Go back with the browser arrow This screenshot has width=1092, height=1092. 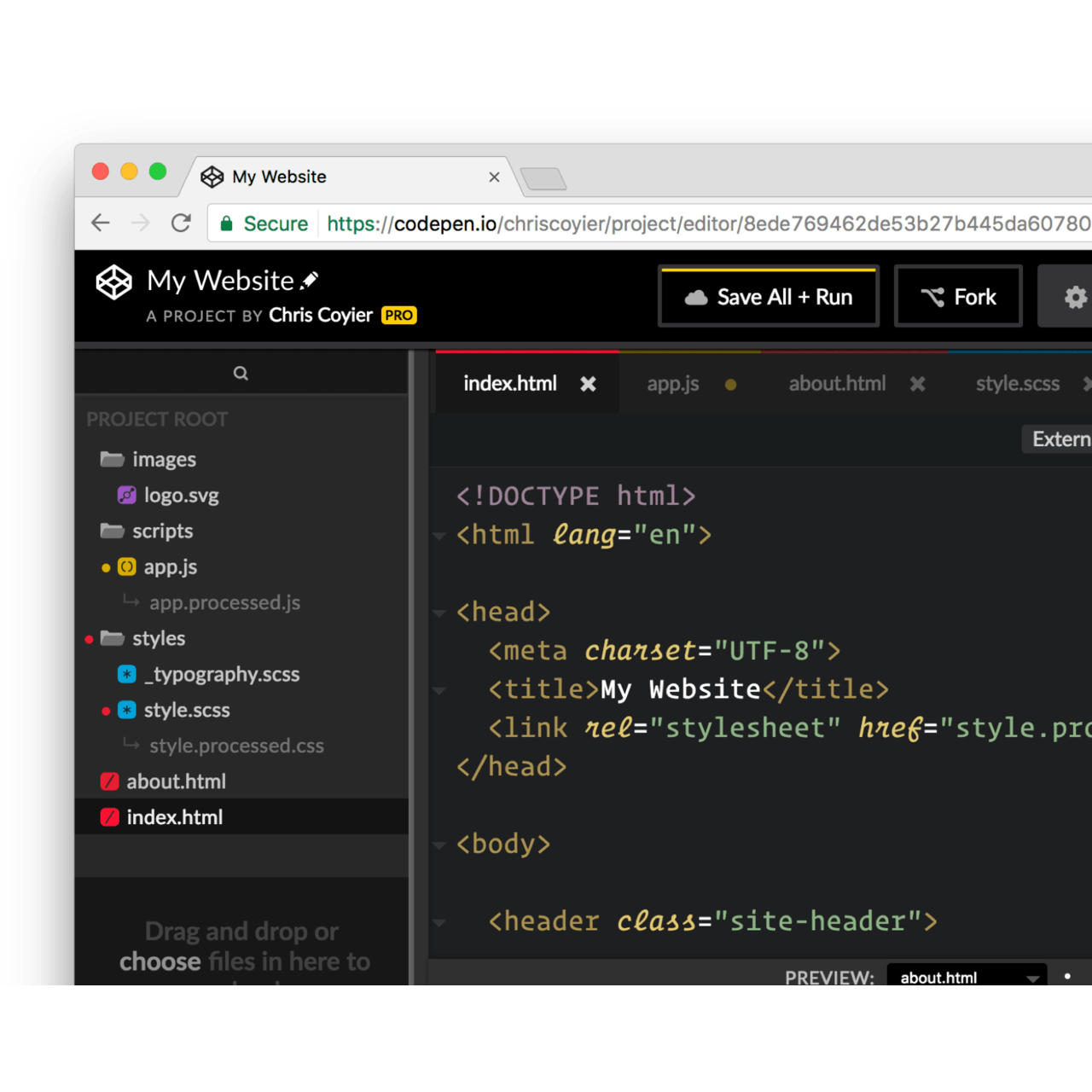101,224
